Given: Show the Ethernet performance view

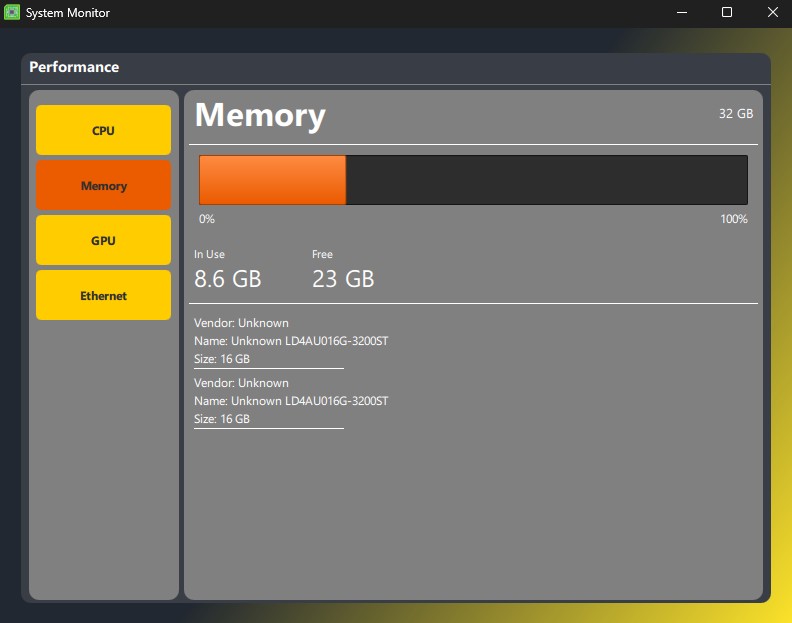Looking at the screenshot, I should tap(103, 295).
